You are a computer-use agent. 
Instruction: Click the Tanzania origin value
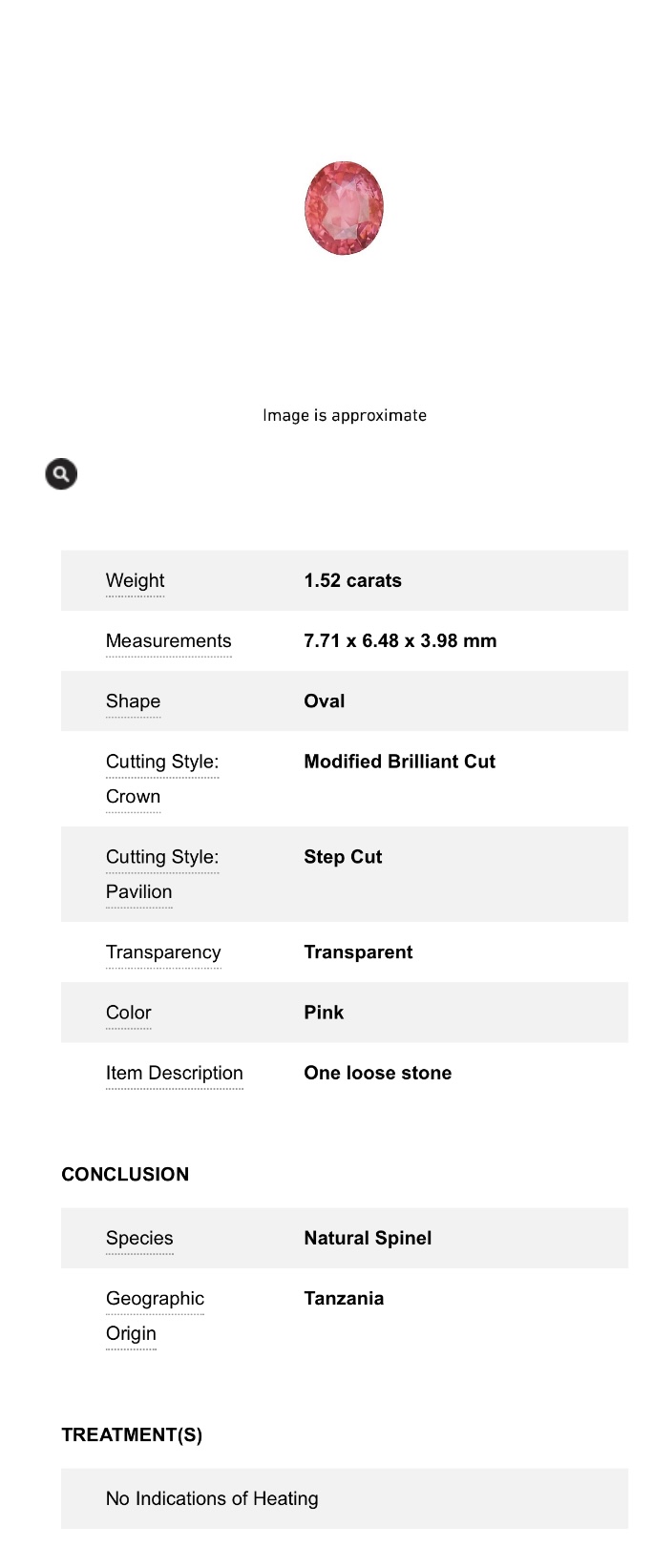pyautogui.click(x=344, y=1298)
